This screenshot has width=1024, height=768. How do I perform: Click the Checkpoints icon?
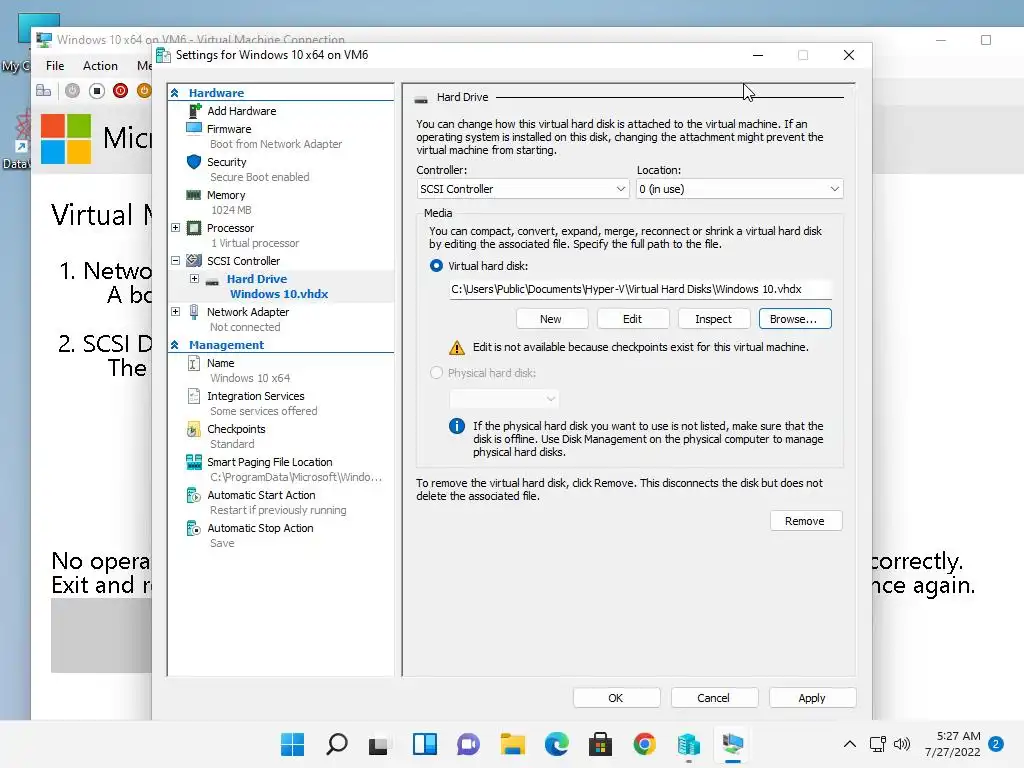(194, 429)
